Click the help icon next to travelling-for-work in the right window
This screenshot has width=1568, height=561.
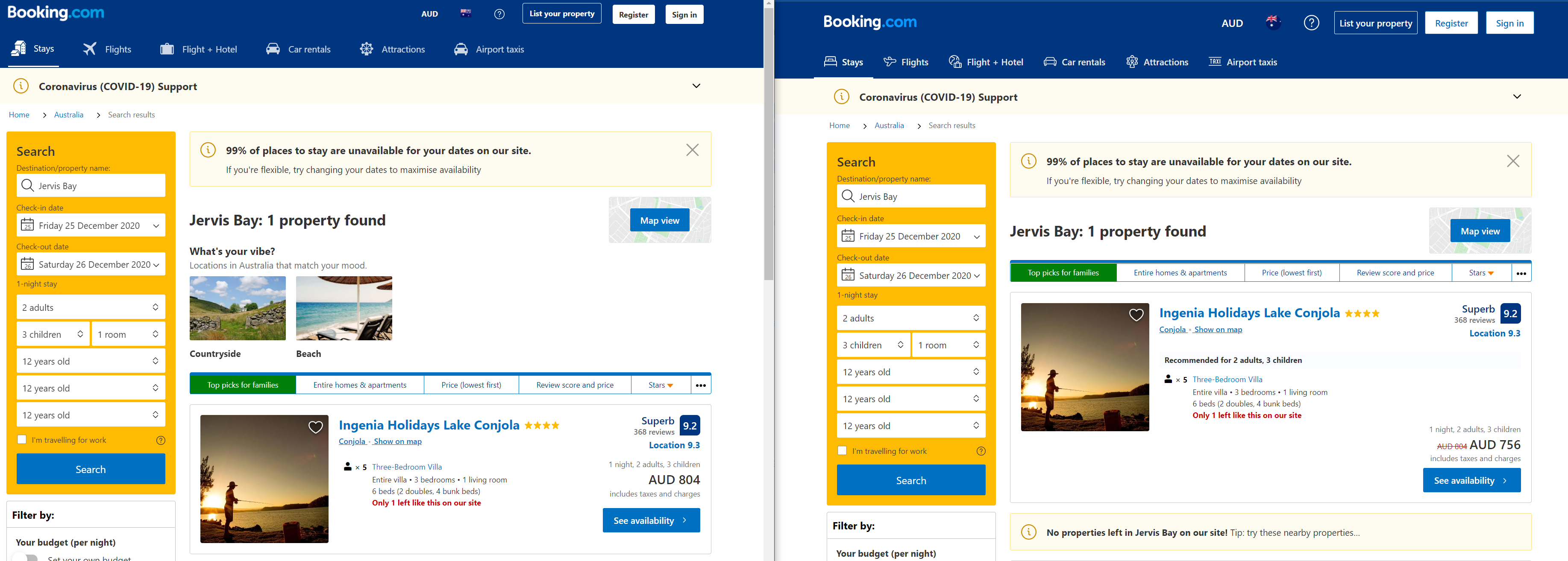pos(981,451)
